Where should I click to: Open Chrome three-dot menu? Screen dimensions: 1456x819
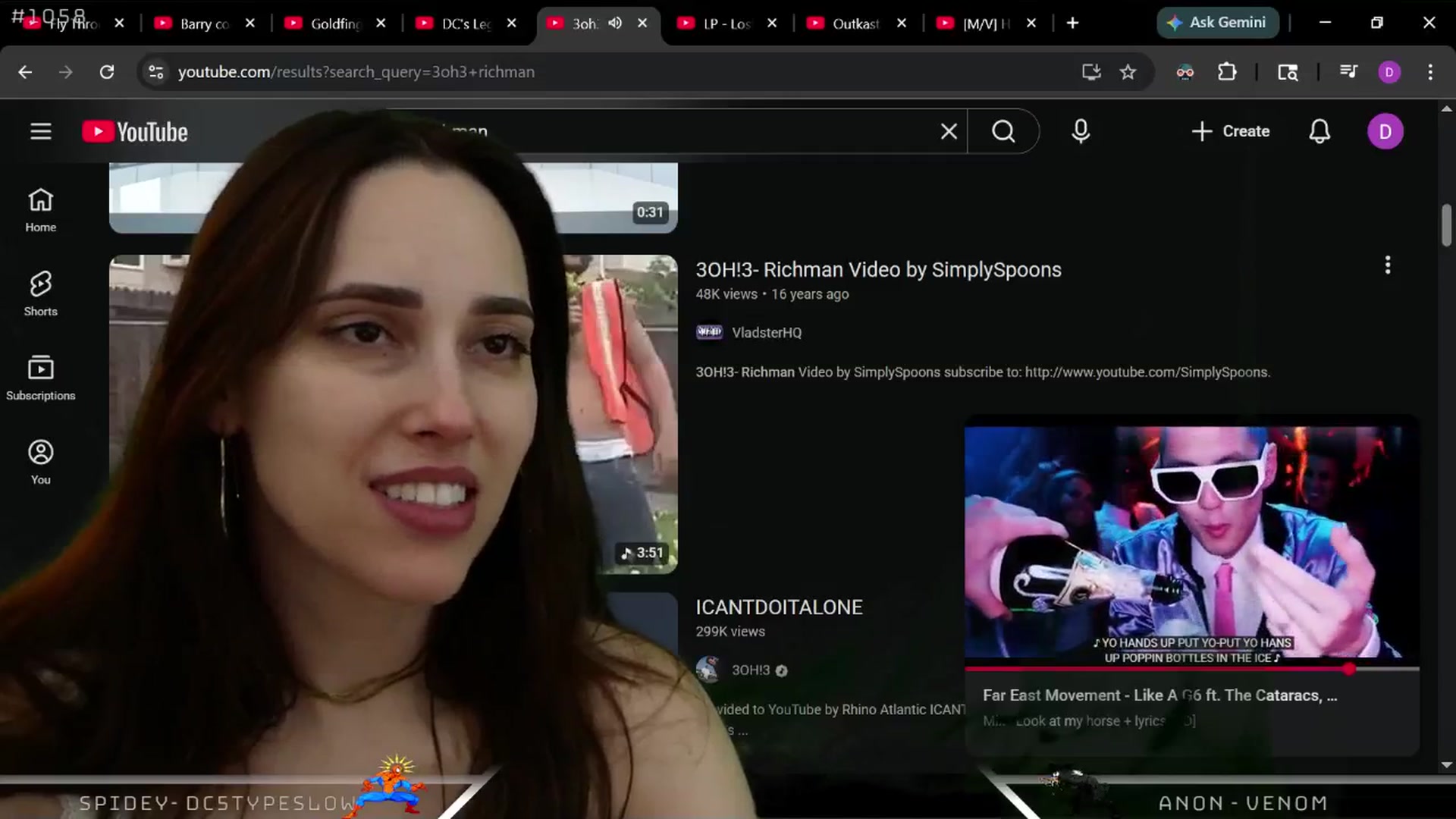(x=1430, y=72)
